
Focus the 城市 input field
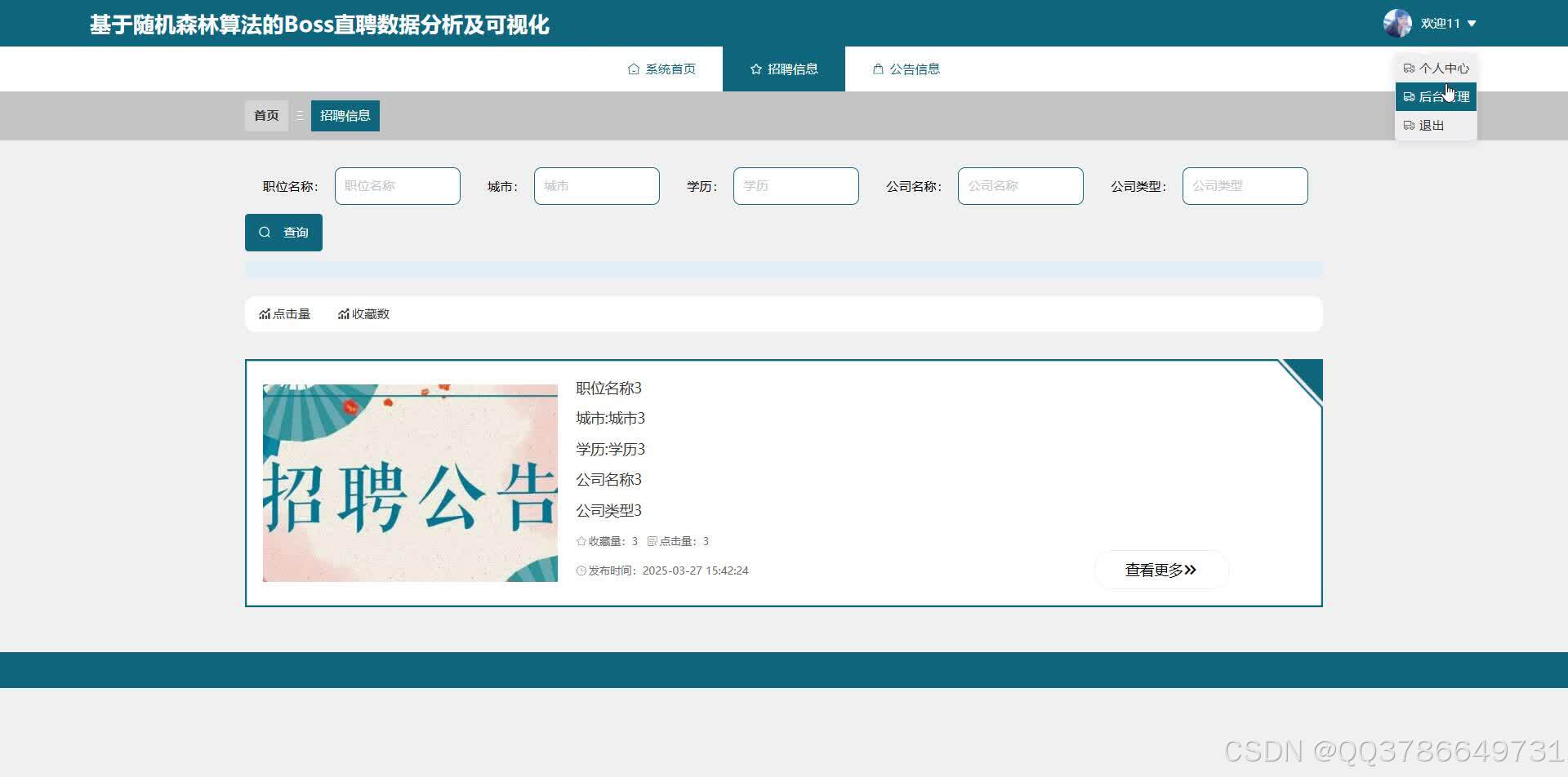tap(597, 186)
